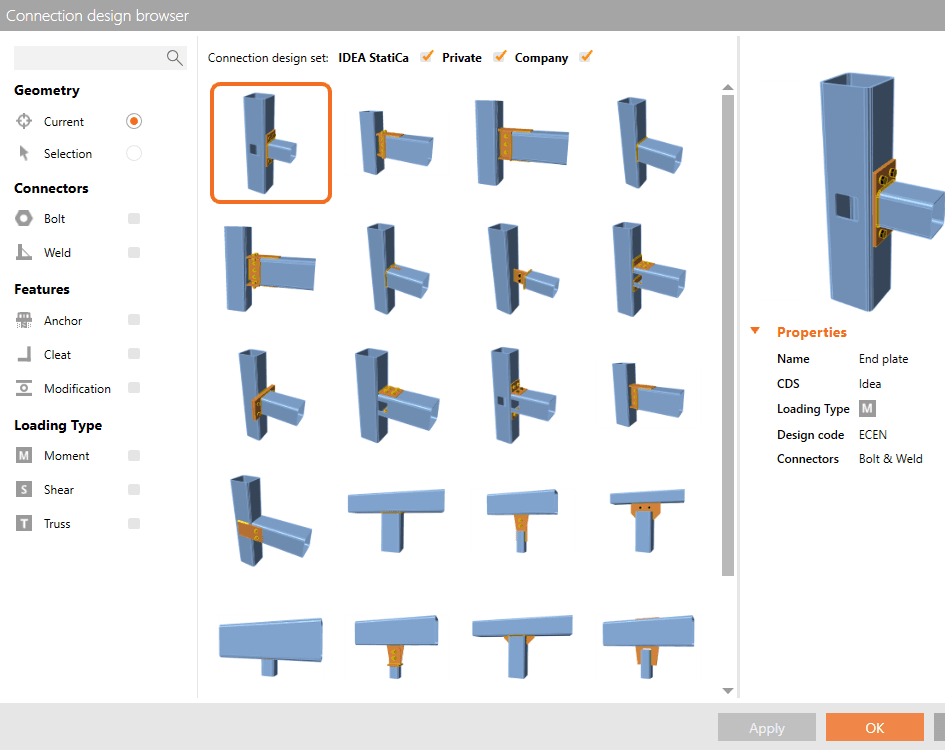Select third-row third thumbnail with column opening
The height and width of the screenshot is (751, 945).
click(523, 395)
